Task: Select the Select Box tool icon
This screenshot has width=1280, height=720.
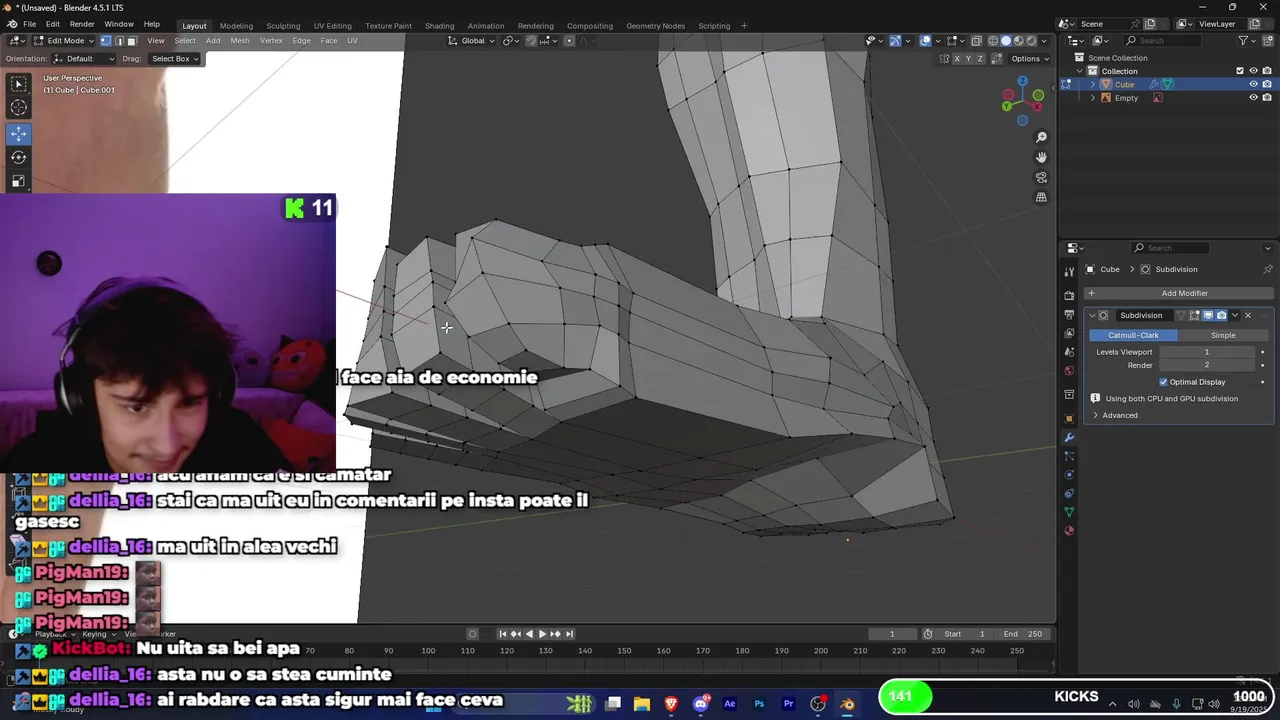Action: coord(19,84)
